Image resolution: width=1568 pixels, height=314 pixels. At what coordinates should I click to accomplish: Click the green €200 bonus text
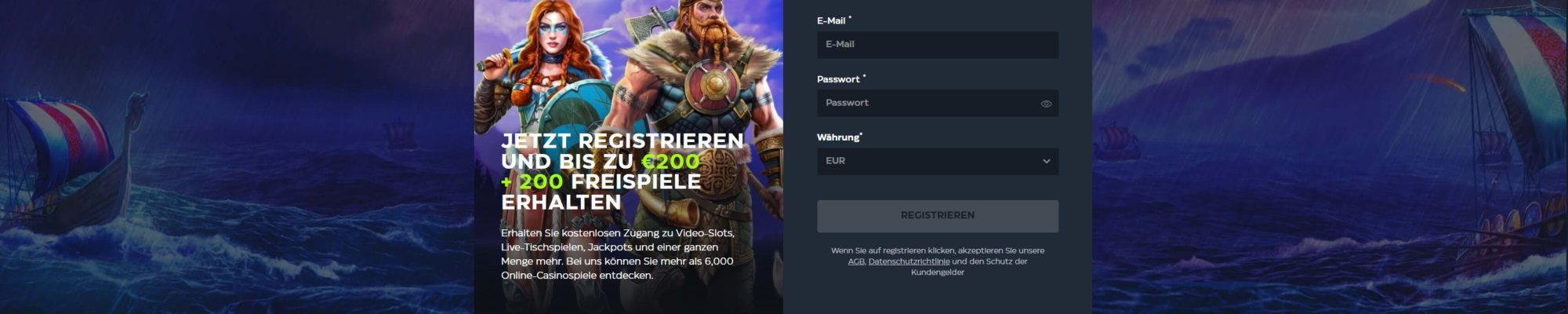670,161
